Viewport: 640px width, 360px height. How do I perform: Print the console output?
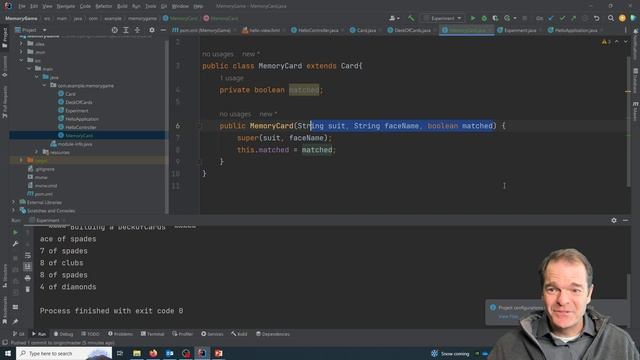click(27, 278)
